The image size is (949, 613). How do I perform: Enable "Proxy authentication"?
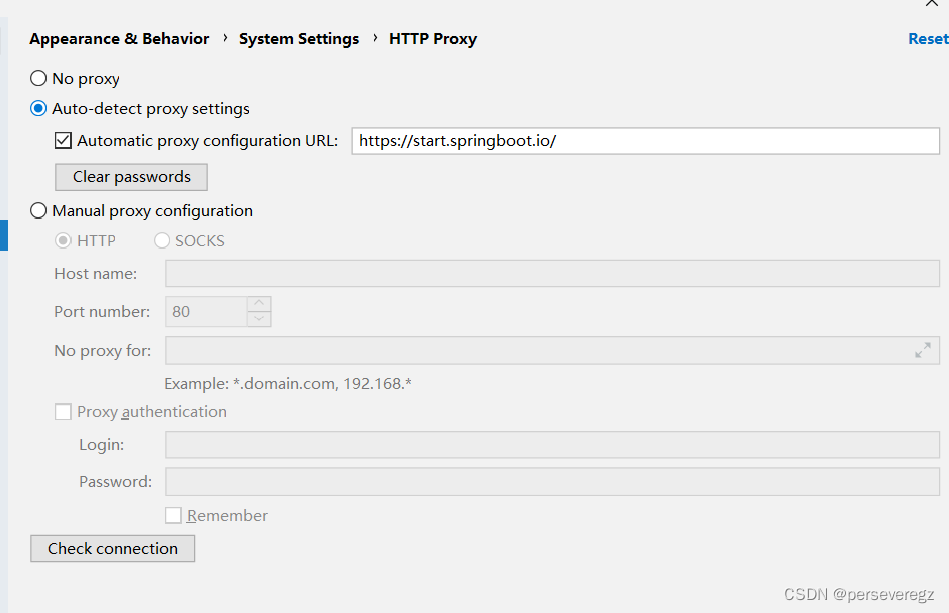tap(63, 411)
